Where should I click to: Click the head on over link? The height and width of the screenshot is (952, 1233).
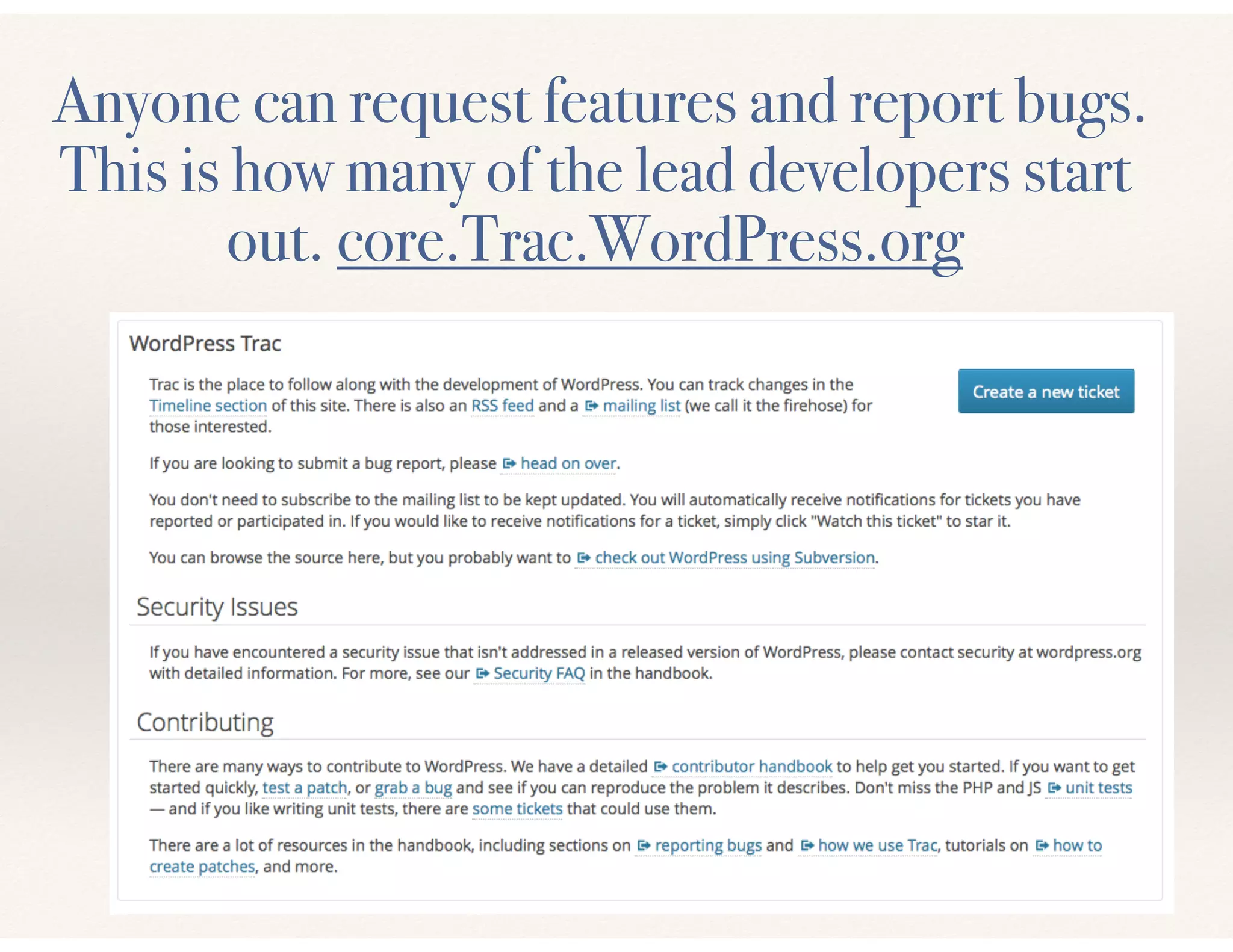[x=568, y=463]
